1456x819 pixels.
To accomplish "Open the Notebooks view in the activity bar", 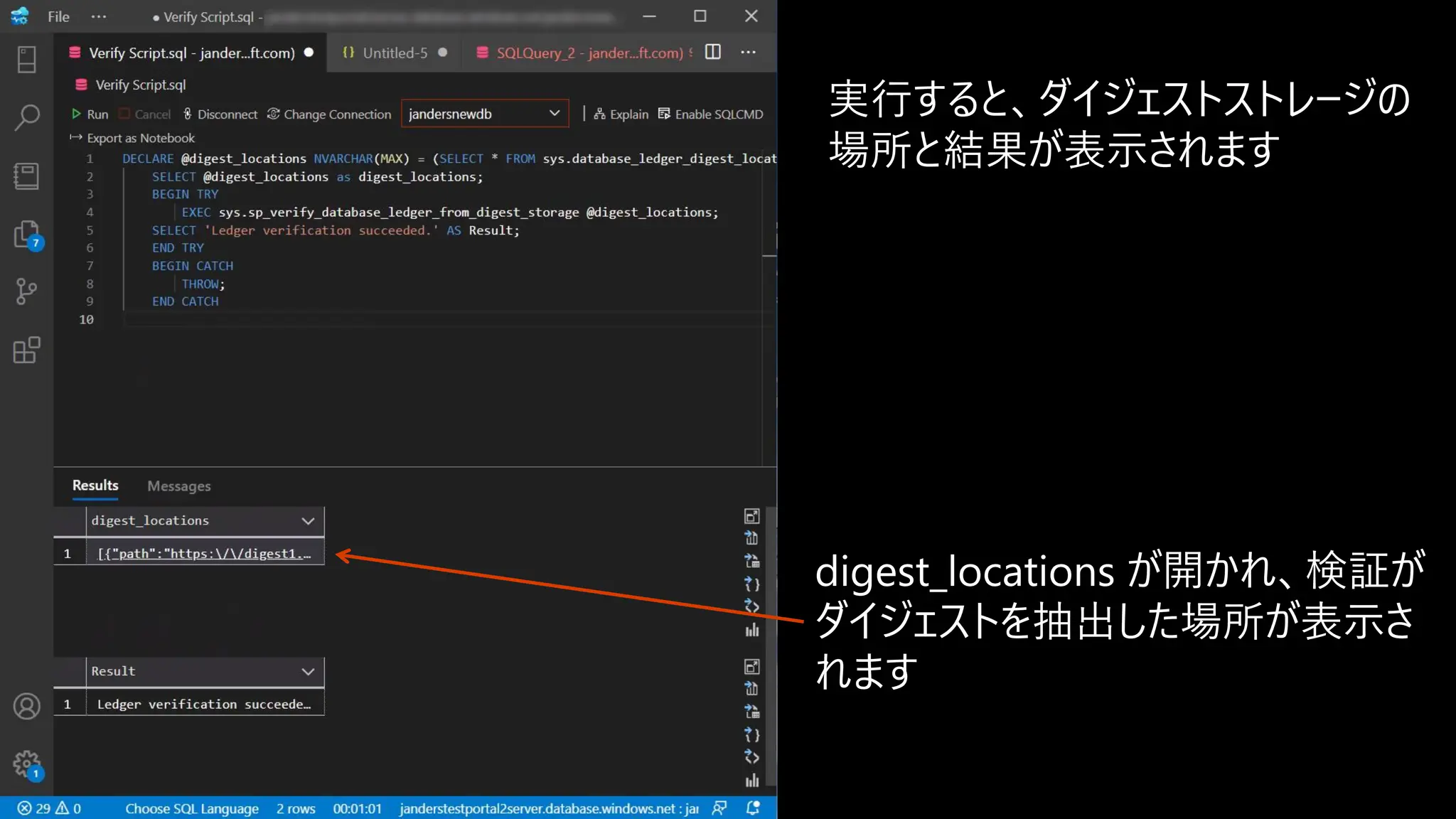I will [x=26, y=176].
